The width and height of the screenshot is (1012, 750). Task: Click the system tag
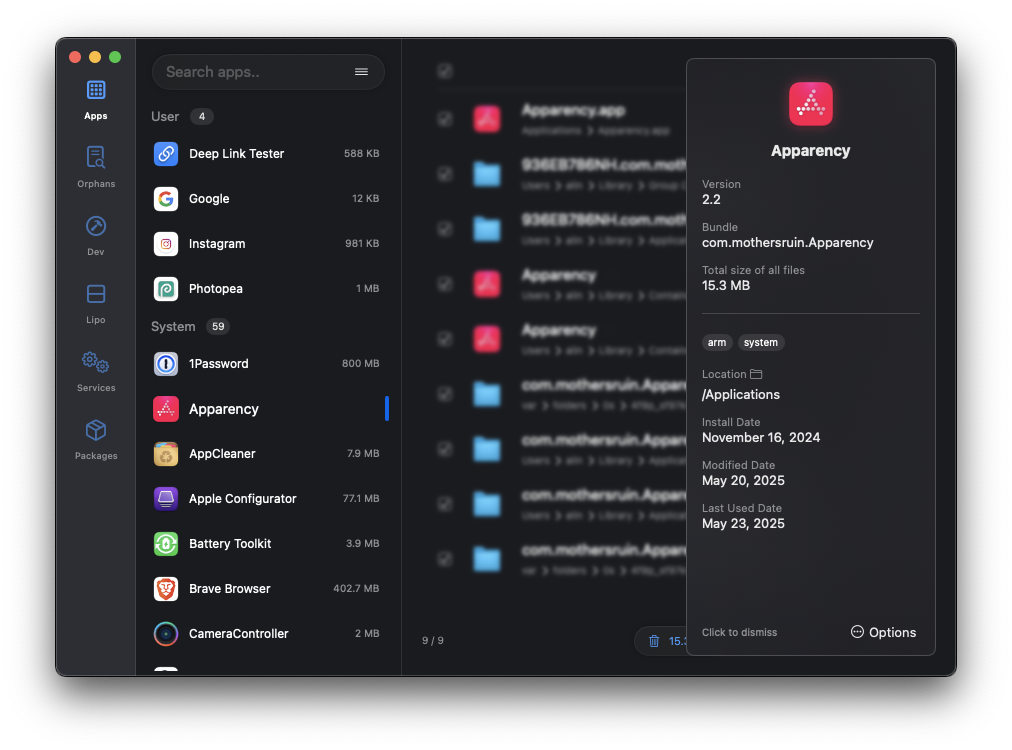[x=761, y=343]
